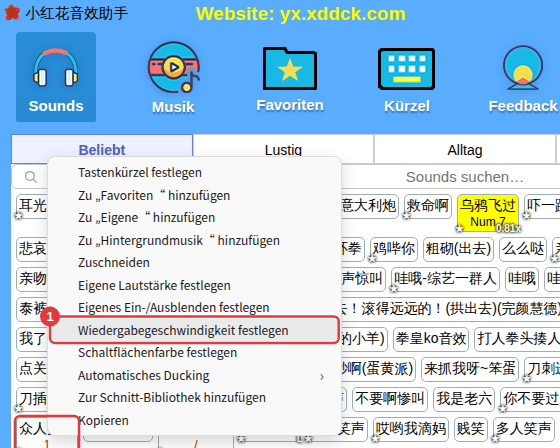Screen dimensions: 560x448
Task: Play the 多人笑声 sound button
Action: pos(523,428)
